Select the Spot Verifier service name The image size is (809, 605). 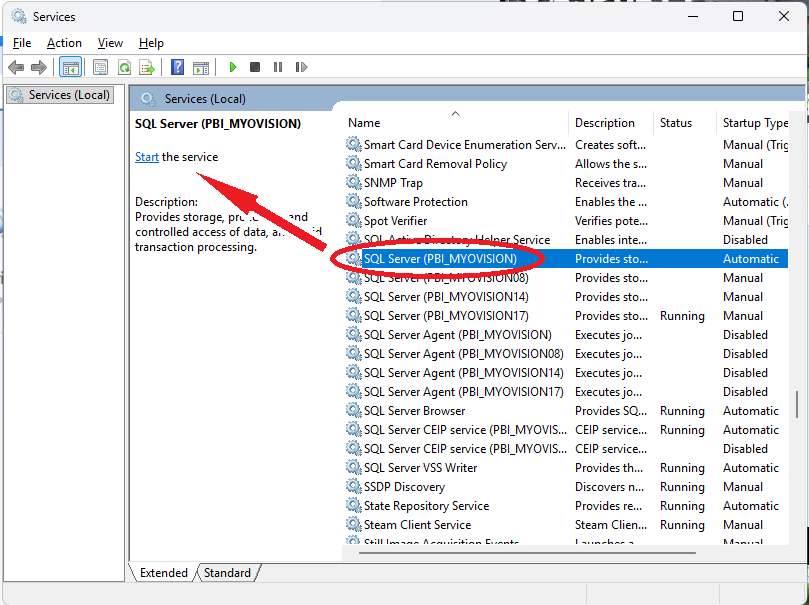395,221
